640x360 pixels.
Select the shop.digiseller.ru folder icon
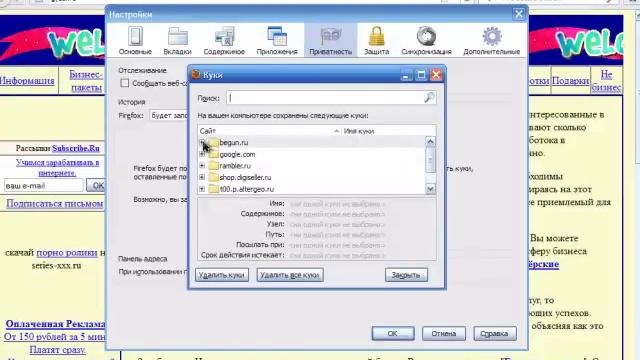tap(213, 177)
